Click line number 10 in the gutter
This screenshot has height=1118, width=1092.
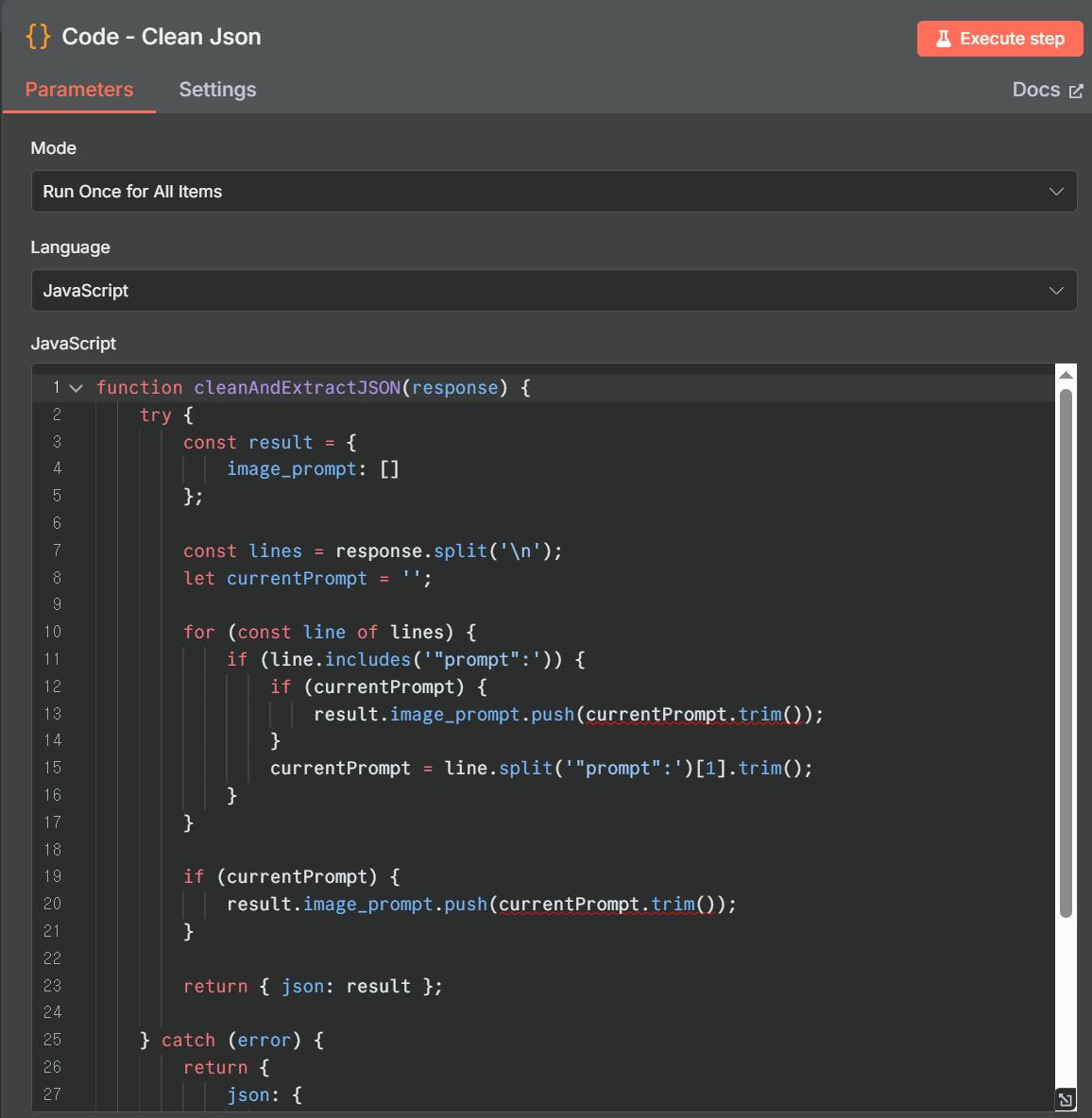(x=52, y=632)
